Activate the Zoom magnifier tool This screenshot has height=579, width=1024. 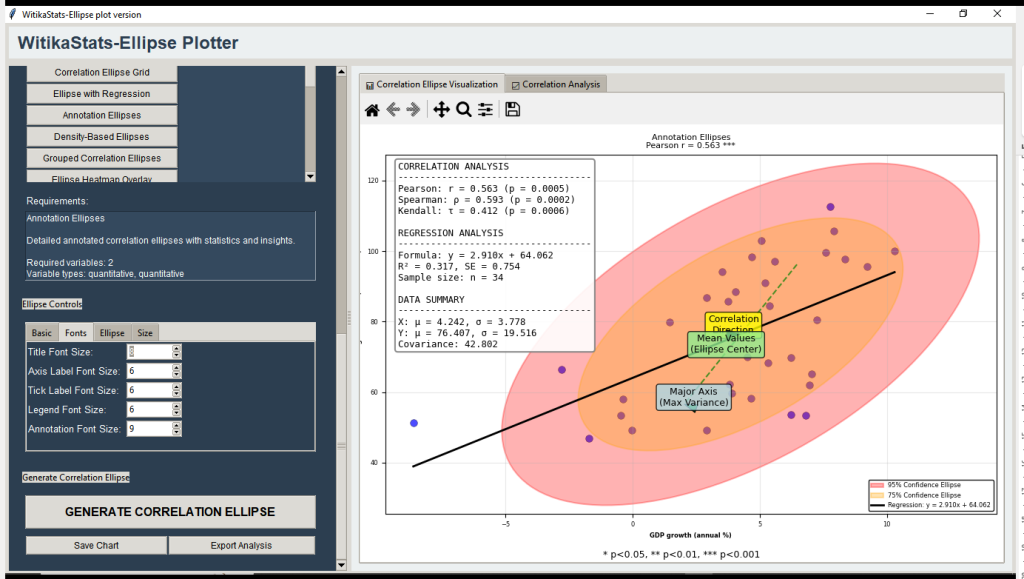tap(464, 110)
